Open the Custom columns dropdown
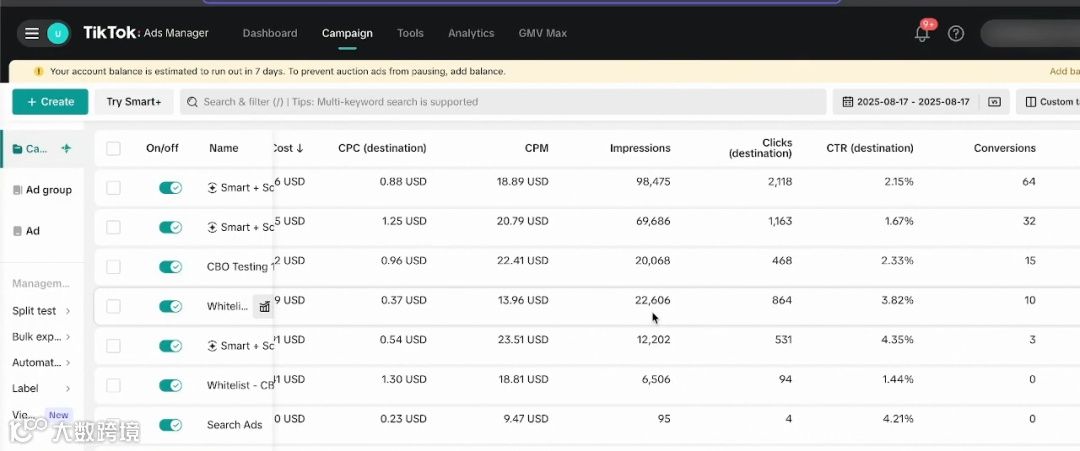Screen dimensions: 1080x451 [1048, 102]
